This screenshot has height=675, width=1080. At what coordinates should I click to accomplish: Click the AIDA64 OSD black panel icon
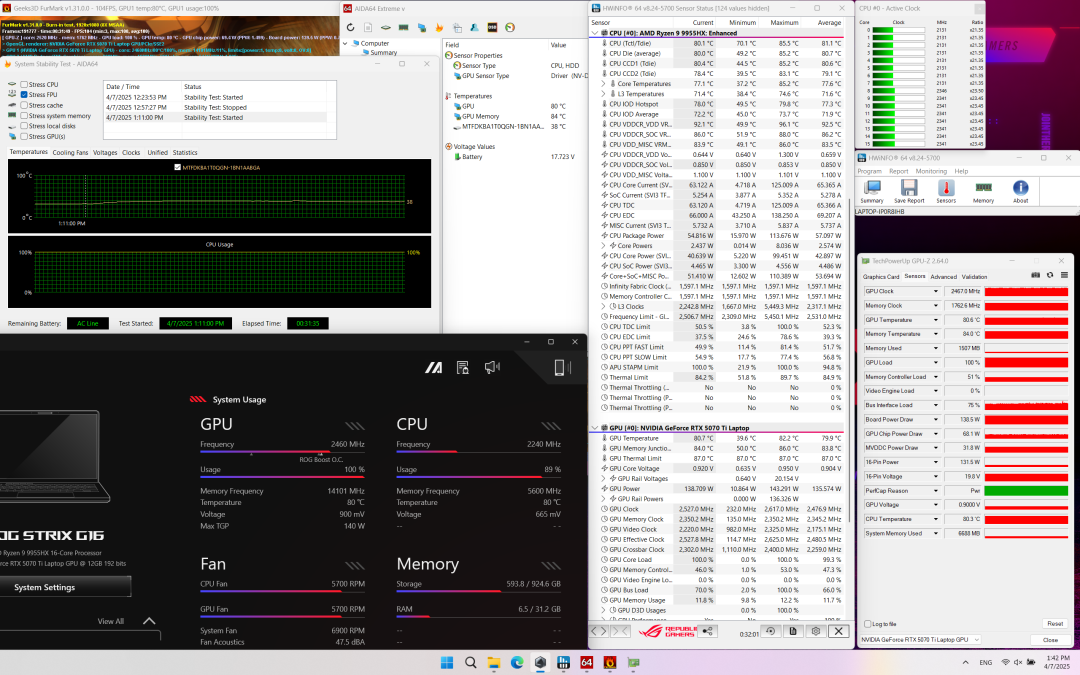coord(492,28)
